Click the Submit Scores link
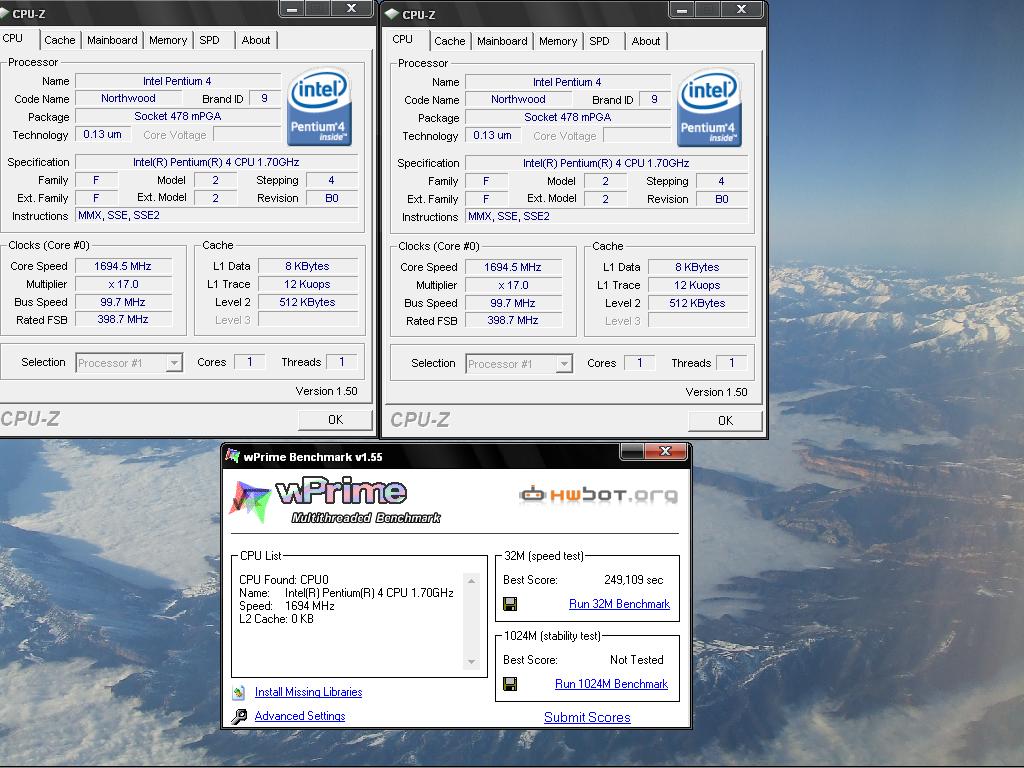This screenshot has height=768, width=1024. coord(587,717)
